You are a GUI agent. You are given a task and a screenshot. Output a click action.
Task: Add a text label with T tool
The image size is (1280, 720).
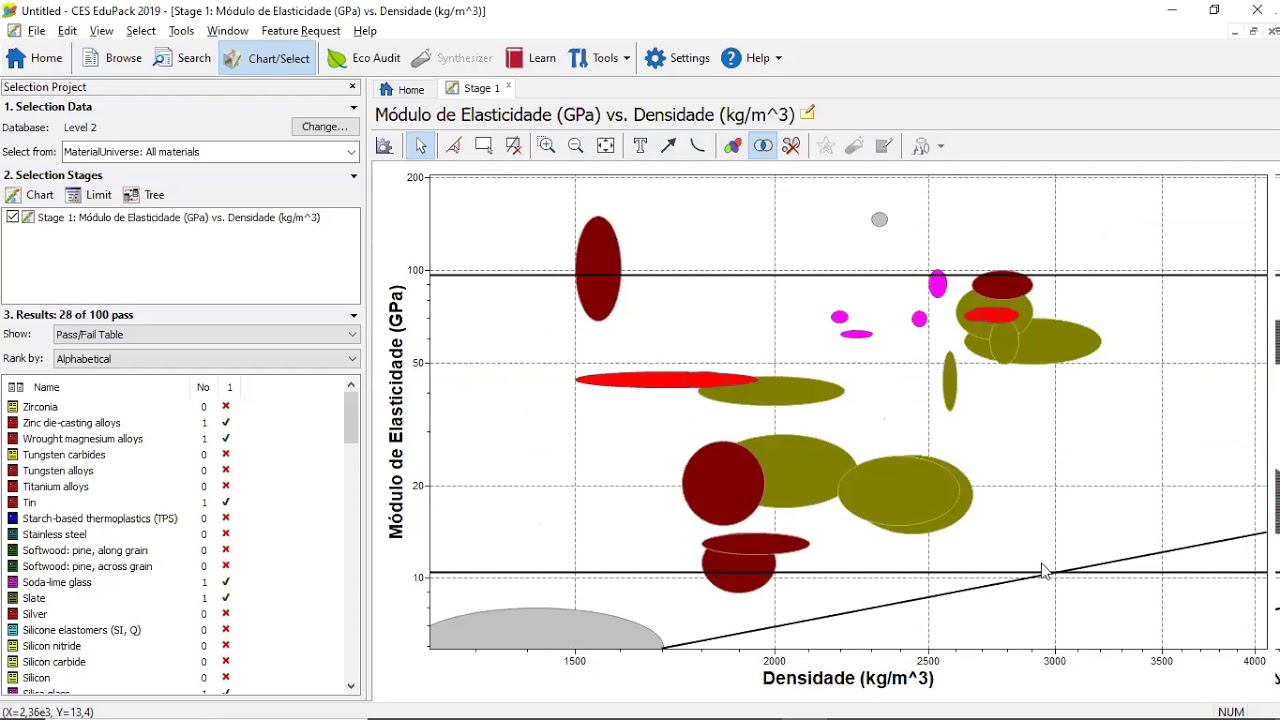click(x=640, y=146)
